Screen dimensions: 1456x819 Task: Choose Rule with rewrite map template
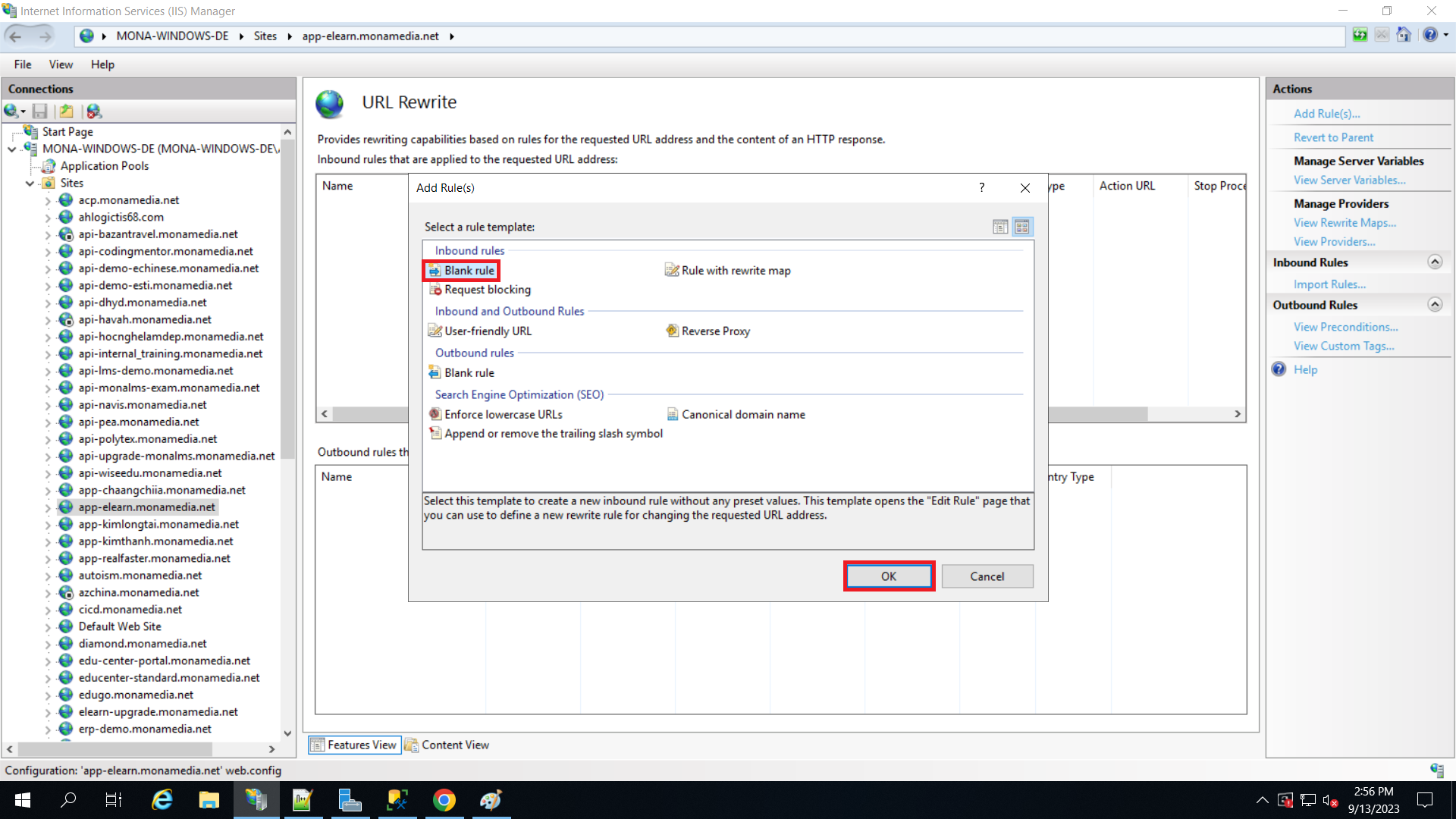[728, 271]
